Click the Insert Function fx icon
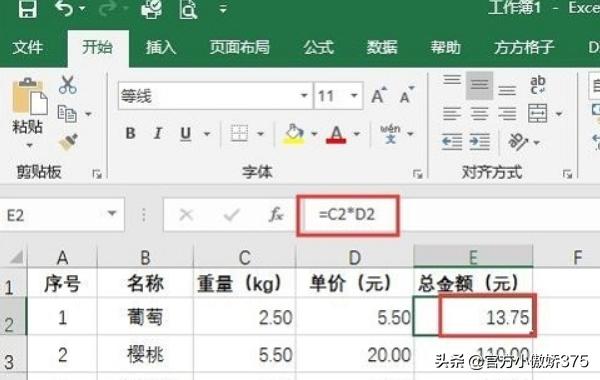The width and height of the screenshot is (600, 380). point(276,215)
